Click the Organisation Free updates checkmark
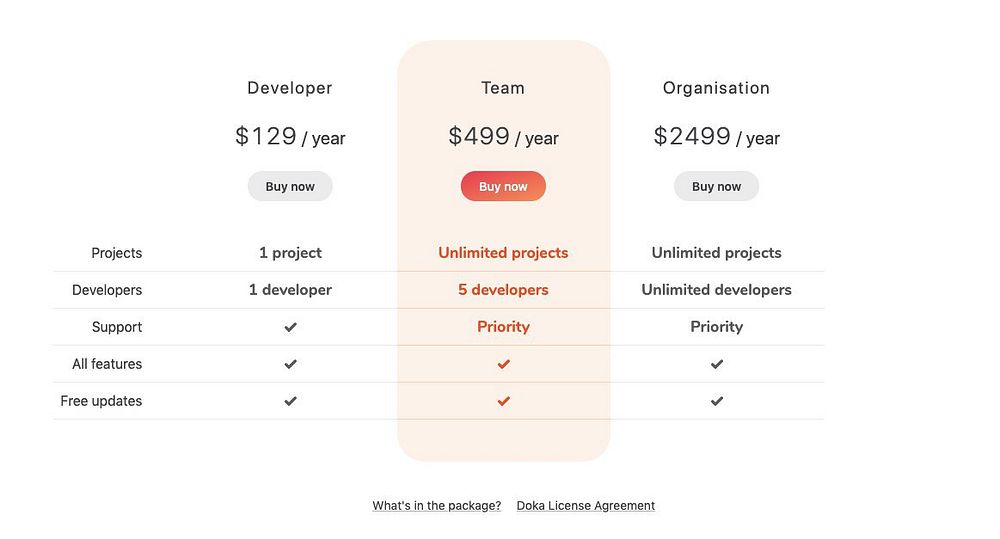 [717, 401]
